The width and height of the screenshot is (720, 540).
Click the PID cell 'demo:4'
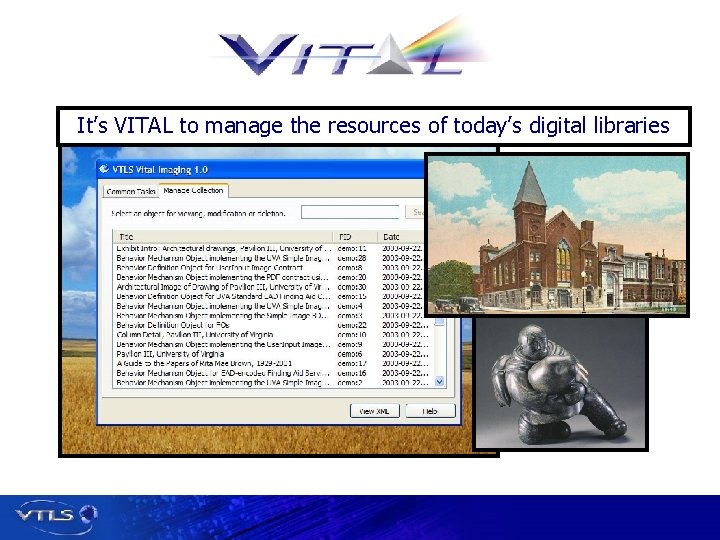tap(350, 306)
